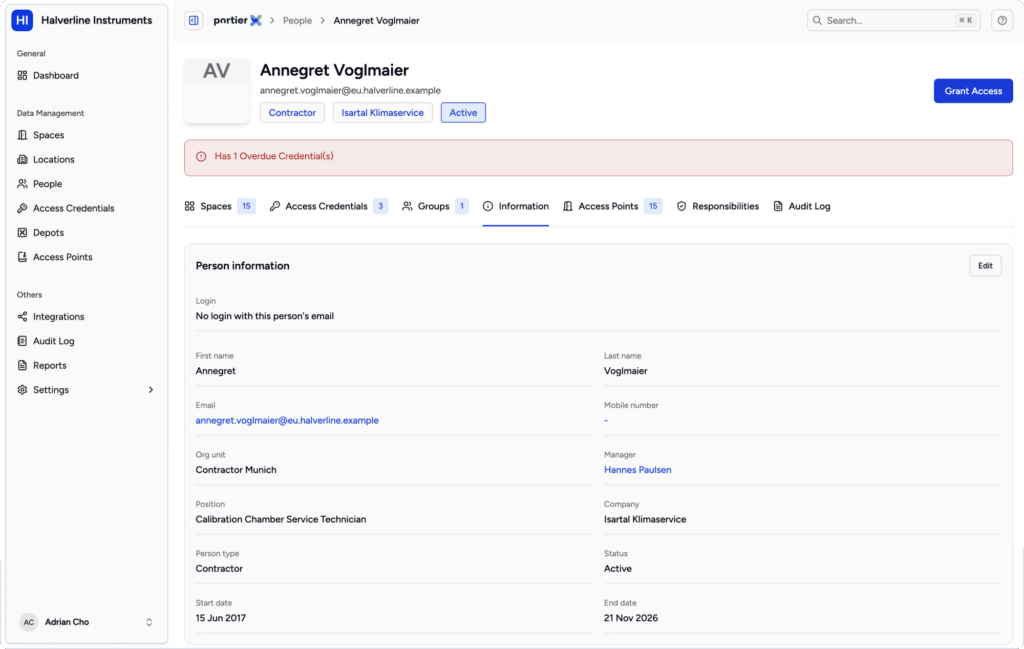Click the mobile number dash value
The height and width of the screenshot is (649, 1024).
[x=606, y=420]
